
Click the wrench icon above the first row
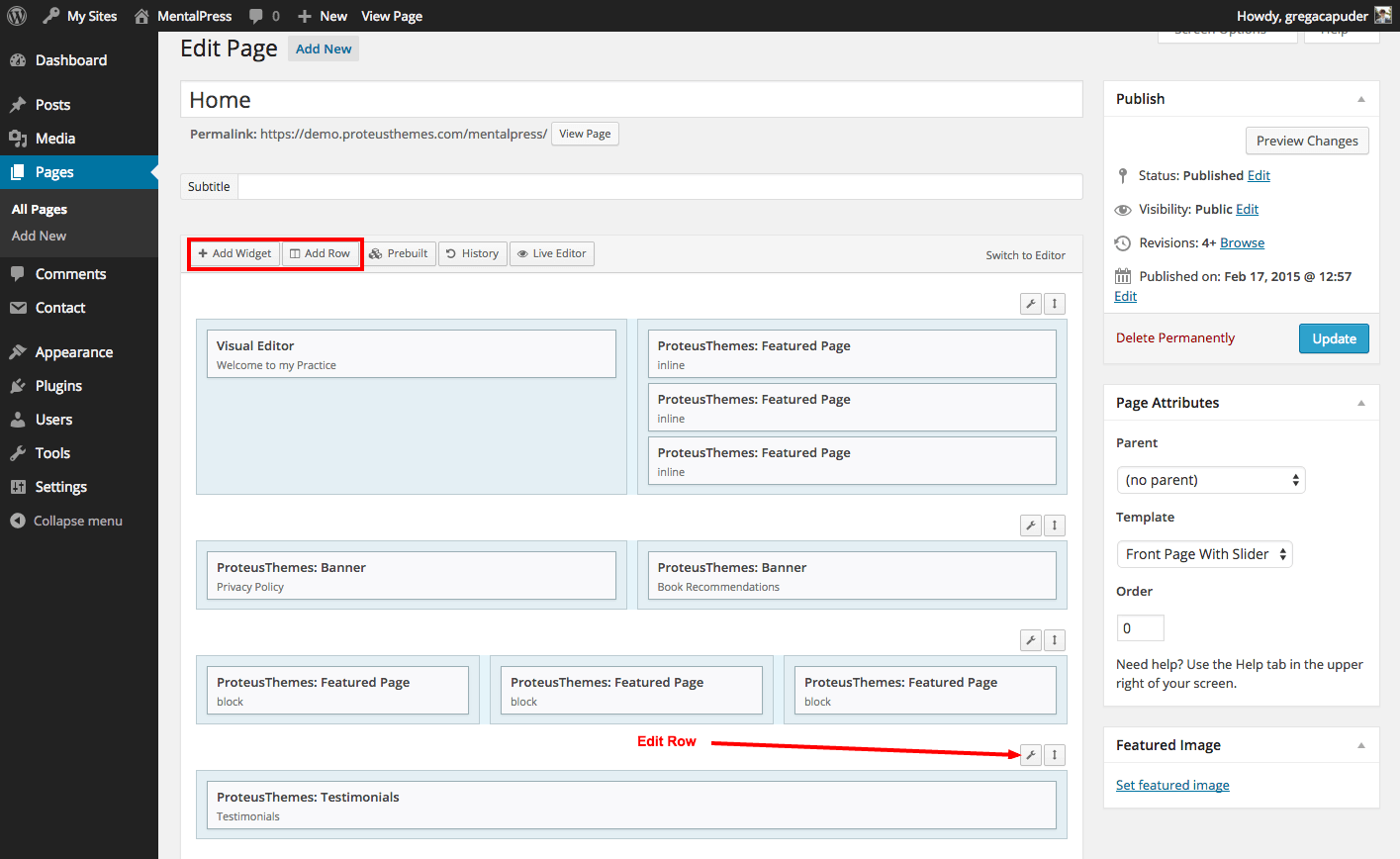pos(1030,304)
